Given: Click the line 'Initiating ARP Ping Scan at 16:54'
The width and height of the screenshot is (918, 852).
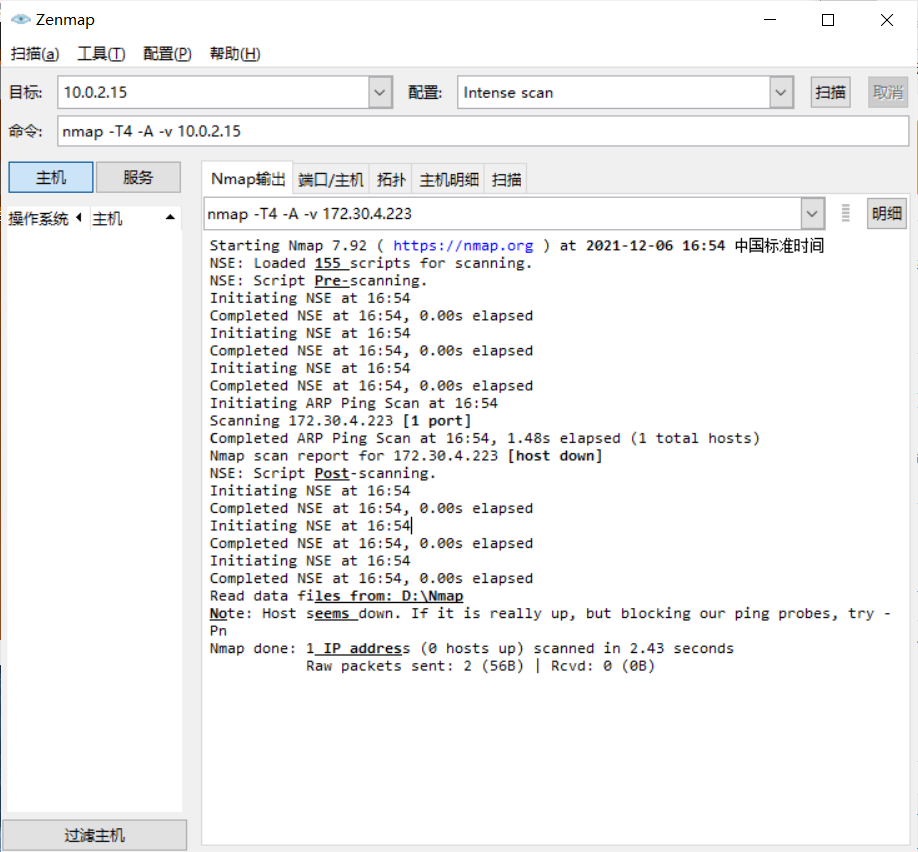Looking at the screenshot, I should click(x=354, y=403).
